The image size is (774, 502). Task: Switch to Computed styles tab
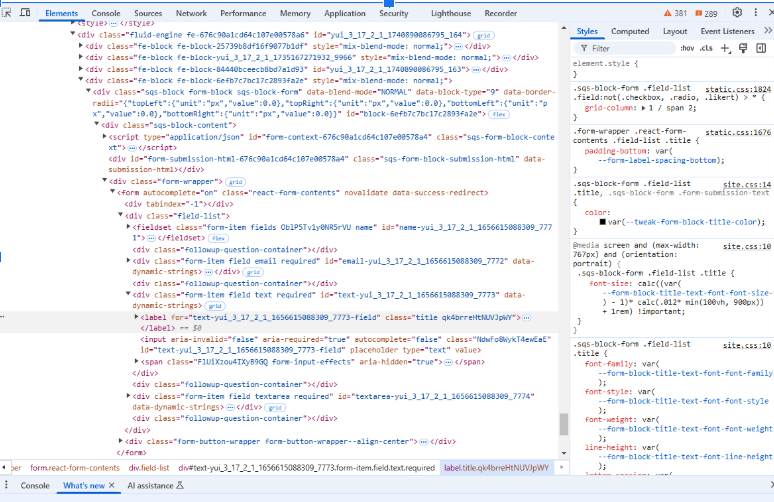[x=630, y=31]
